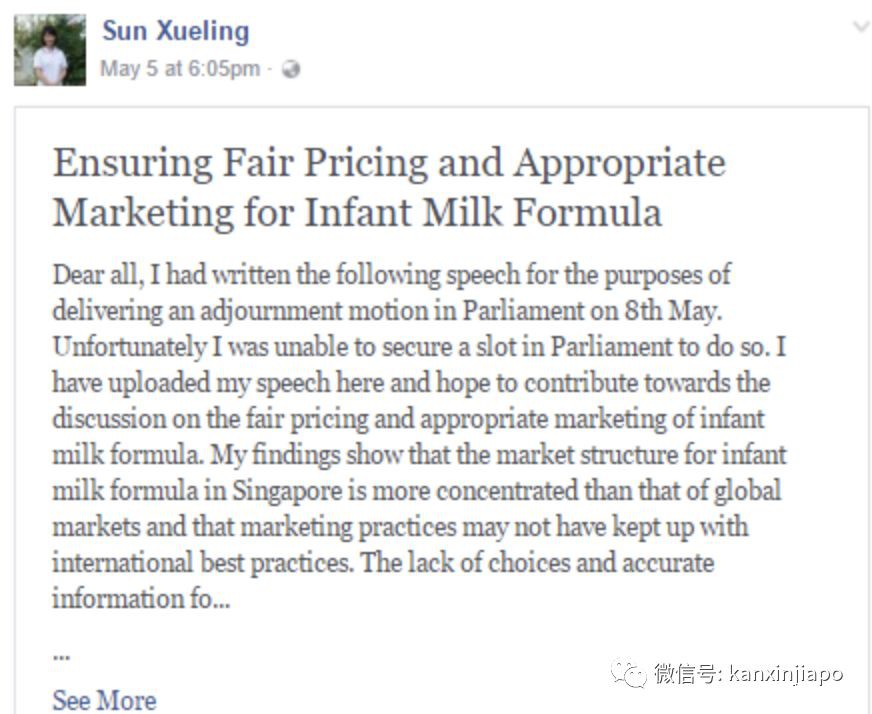Click the WeChat logo in the watermark

tap(630, 674)
